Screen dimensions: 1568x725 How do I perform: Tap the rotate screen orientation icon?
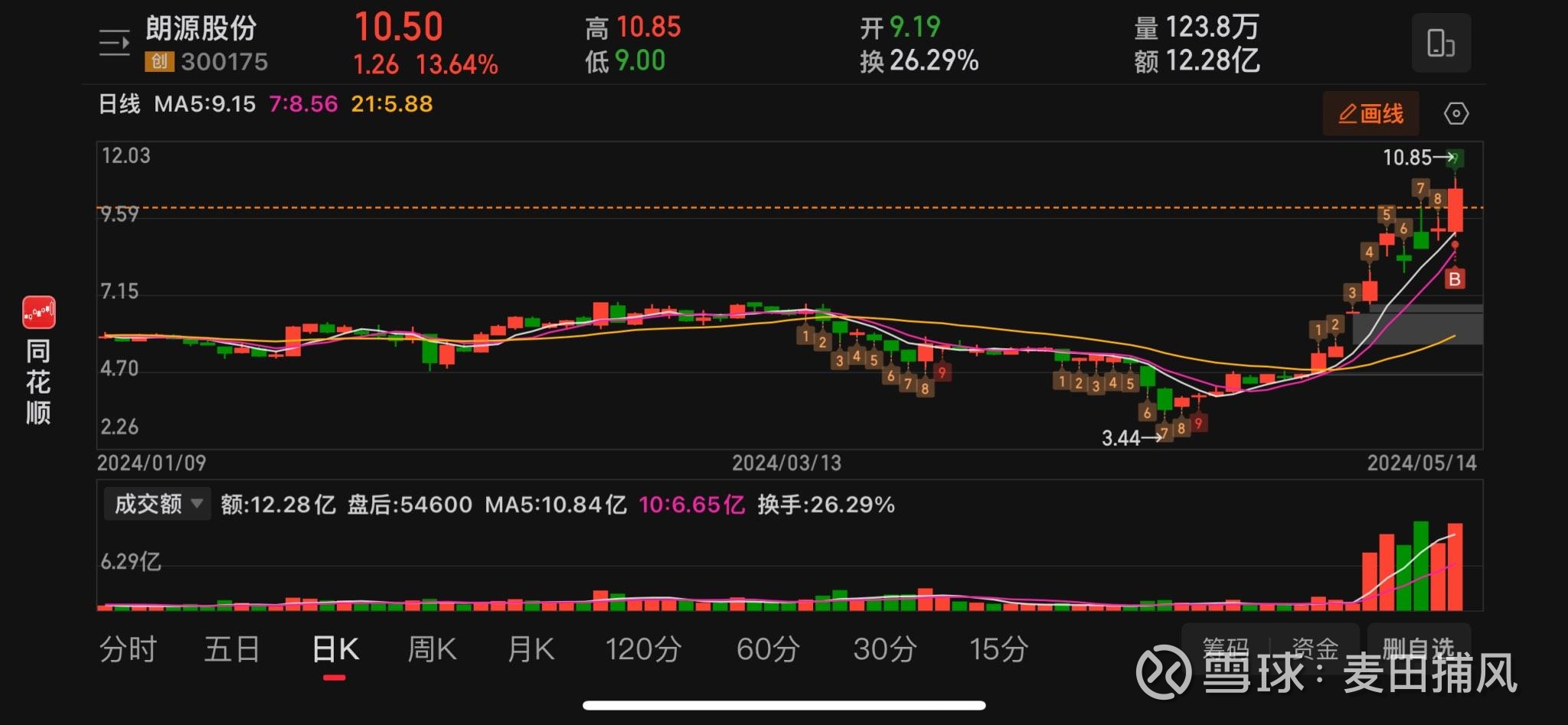point(1440,43)
